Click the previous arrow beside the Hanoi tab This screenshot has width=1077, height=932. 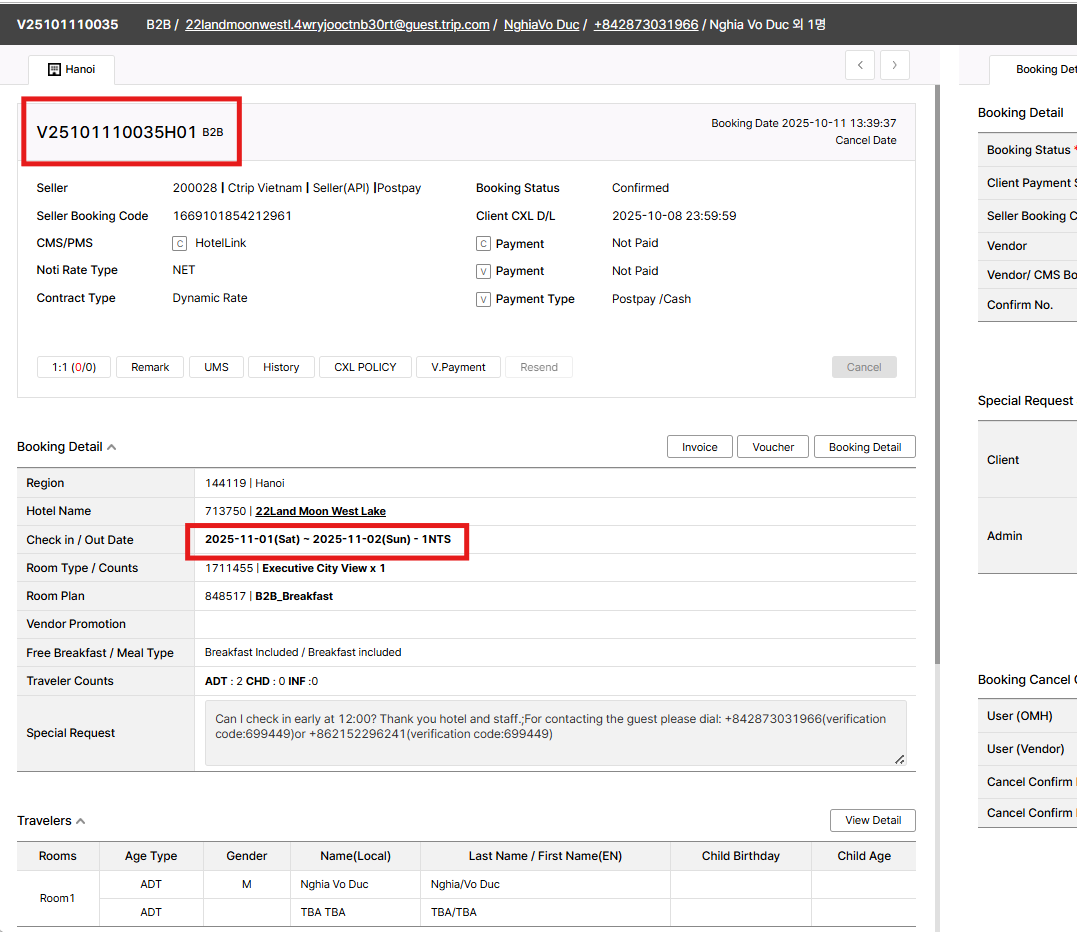pyautogui.click(x=860, y=65)
